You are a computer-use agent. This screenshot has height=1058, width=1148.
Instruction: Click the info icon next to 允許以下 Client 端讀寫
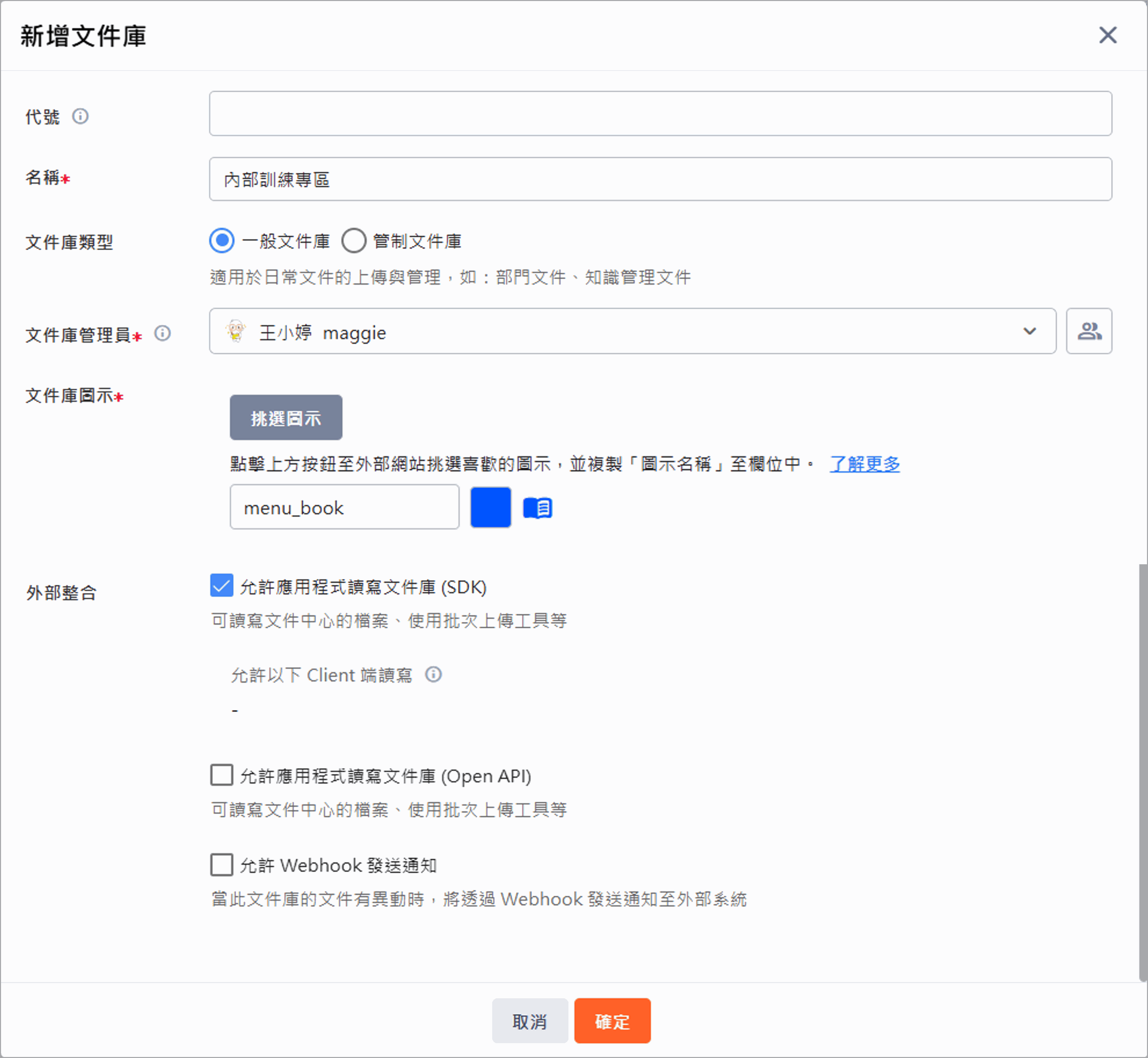point(434,675)
